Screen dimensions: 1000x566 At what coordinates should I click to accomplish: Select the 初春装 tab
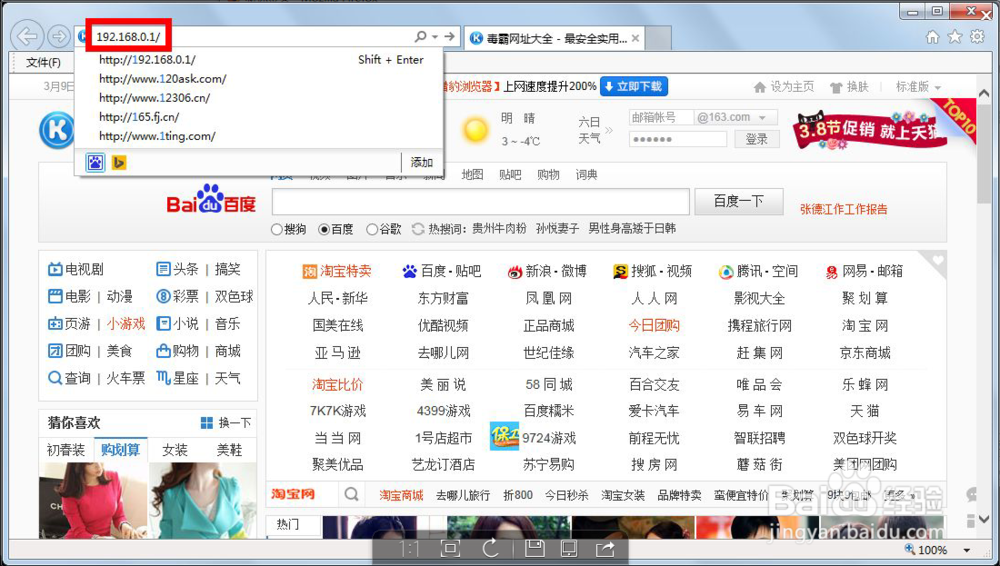point(66,450)
